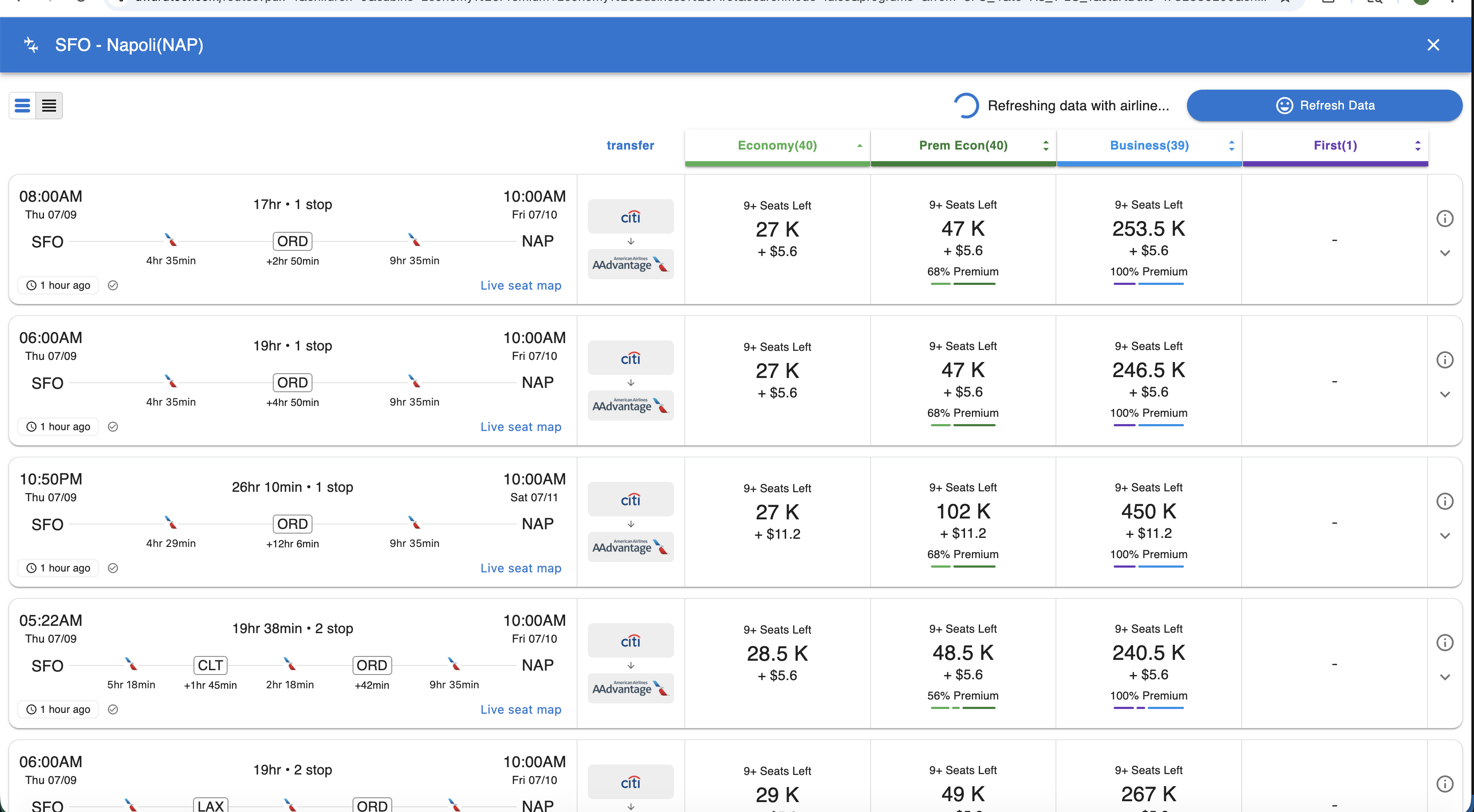
Task: Open info icon for the LAX 2 stop flight
Action: [x=1445, y=784]
